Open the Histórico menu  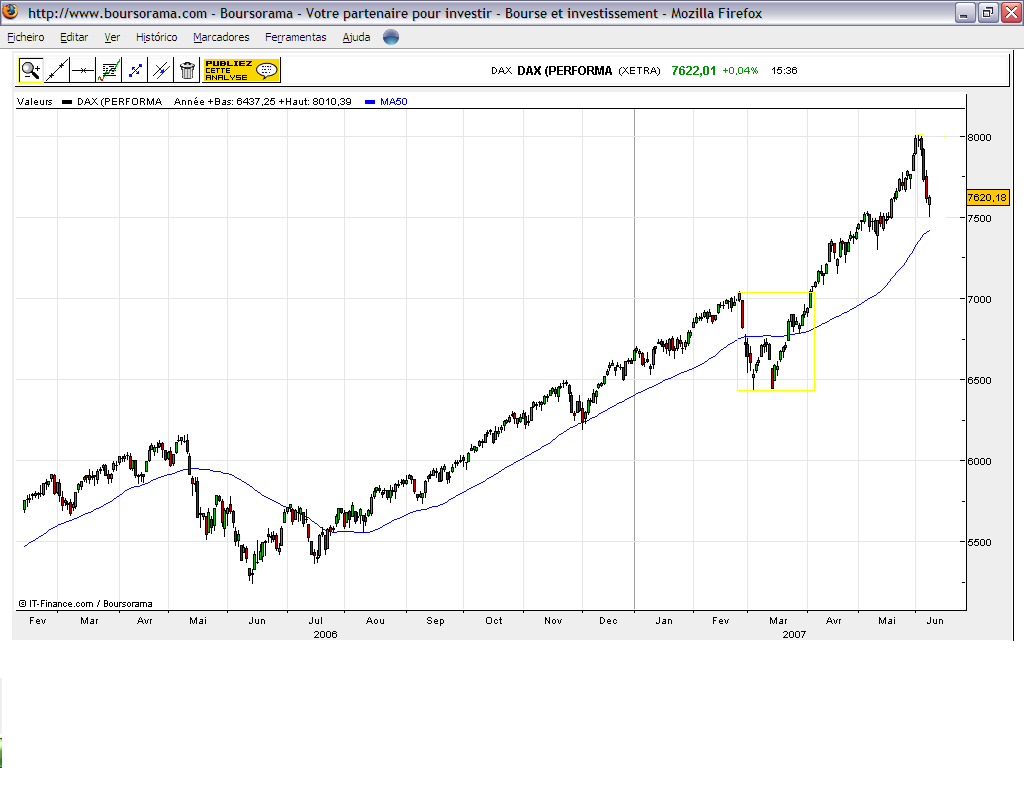pos(157,37)
